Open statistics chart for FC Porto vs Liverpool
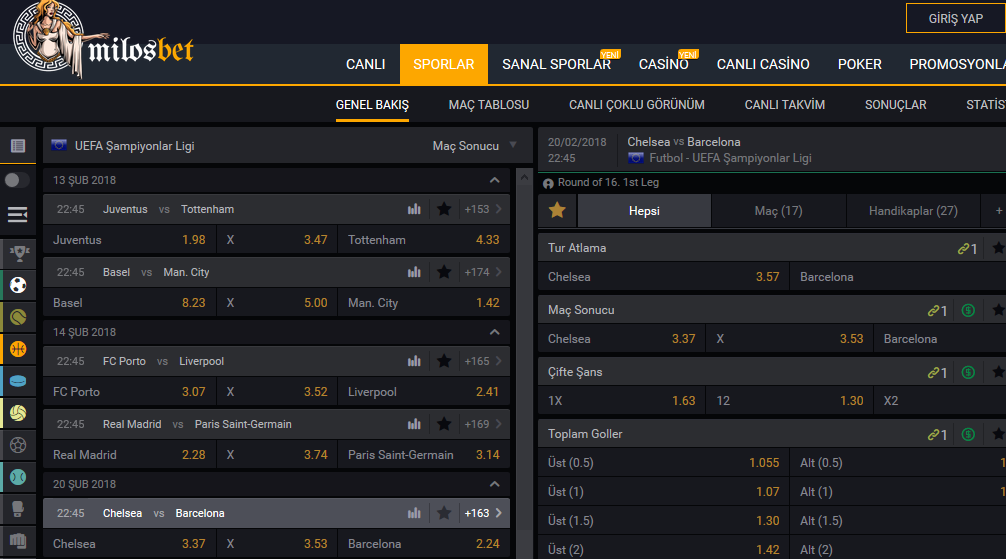The width and height of the screenshot is (1006, 559). (x=414, y=361)
